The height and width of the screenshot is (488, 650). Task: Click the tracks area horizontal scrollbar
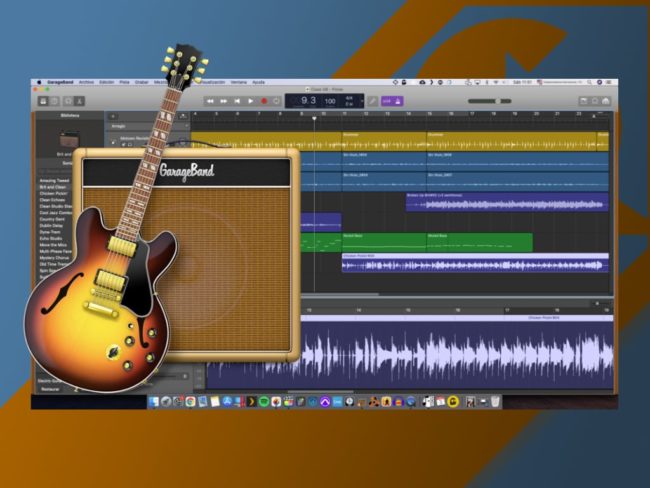tap(340, 294)
